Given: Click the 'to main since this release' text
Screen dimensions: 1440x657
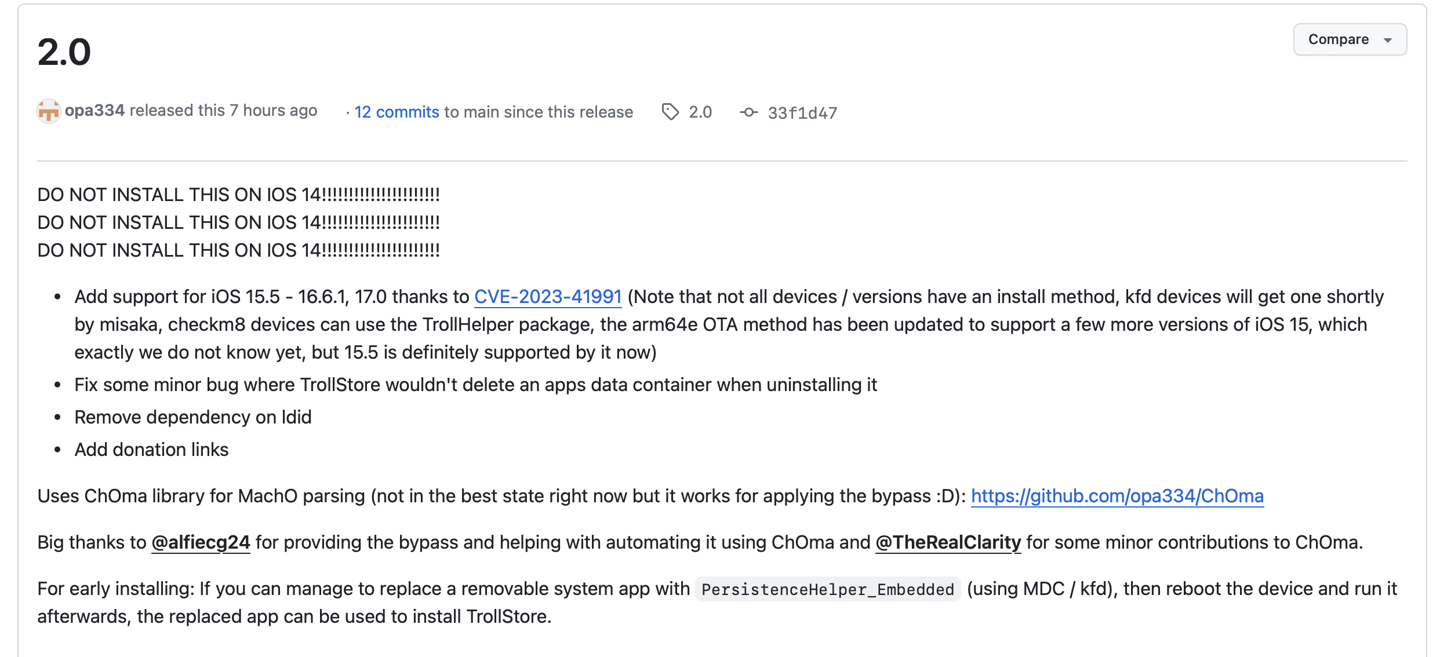Looking at the screenshot, I should (538, 112).
